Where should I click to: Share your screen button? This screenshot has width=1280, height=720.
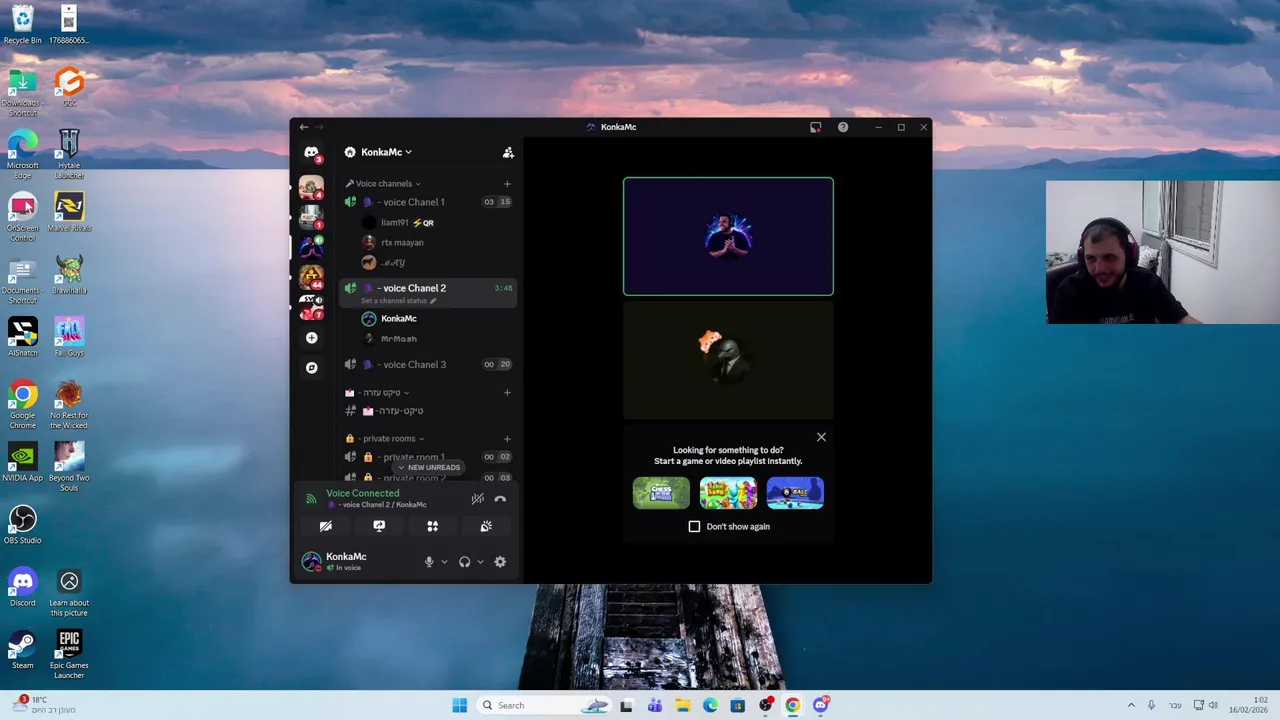(x=379, y=526)
